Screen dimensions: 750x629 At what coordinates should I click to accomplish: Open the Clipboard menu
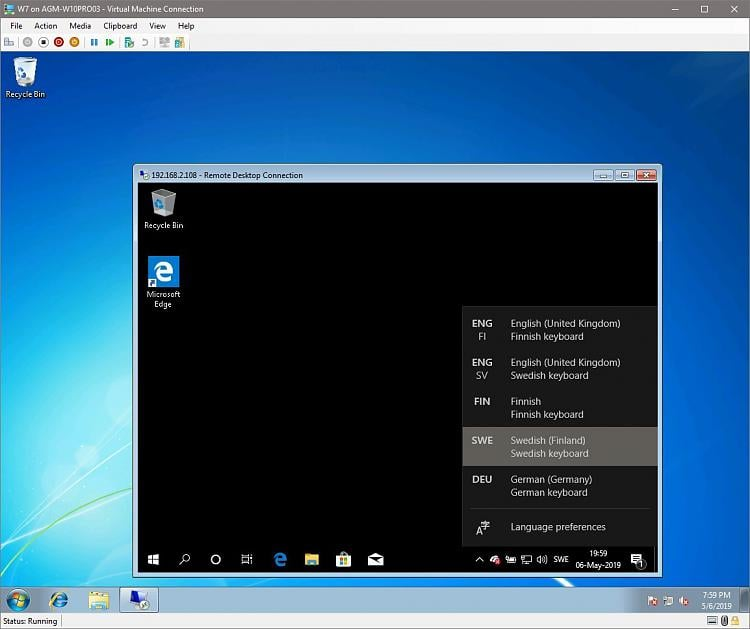click(120, 26)
